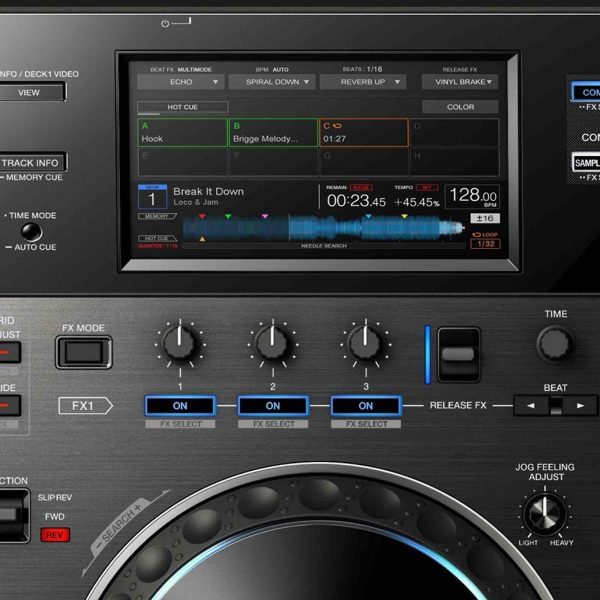This screenshot has height=600, width=600.
Task: Toggle the FX 2 ON button
Action: click(273, 406)
